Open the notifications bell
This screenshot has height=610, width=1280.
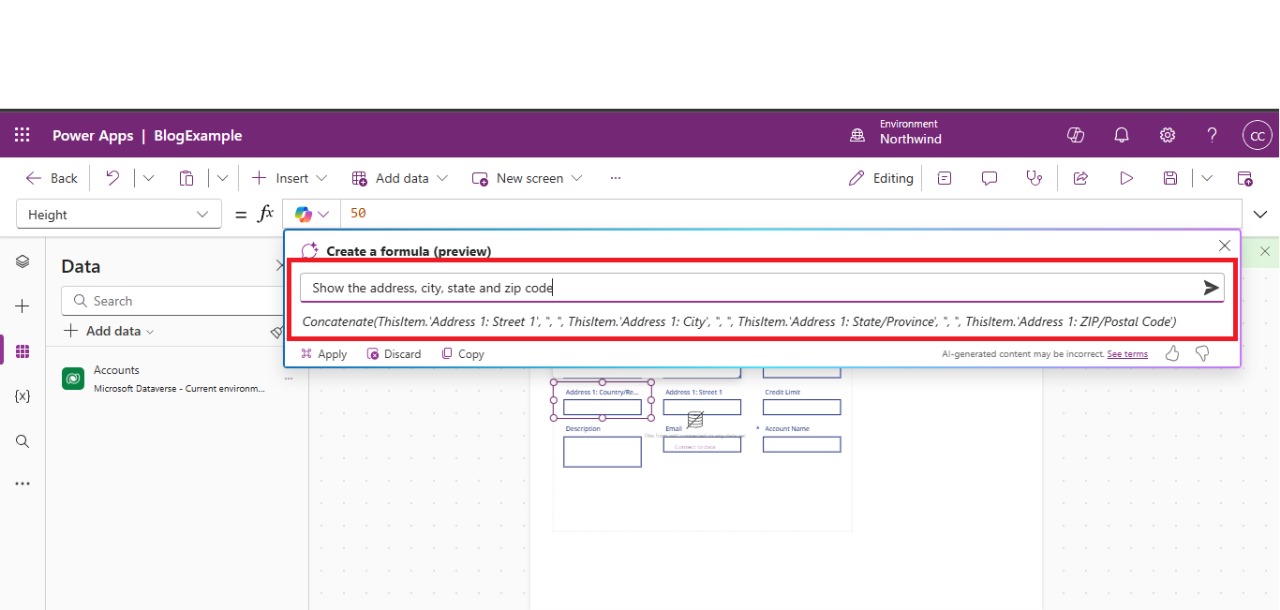click(x=1121, y=135)
